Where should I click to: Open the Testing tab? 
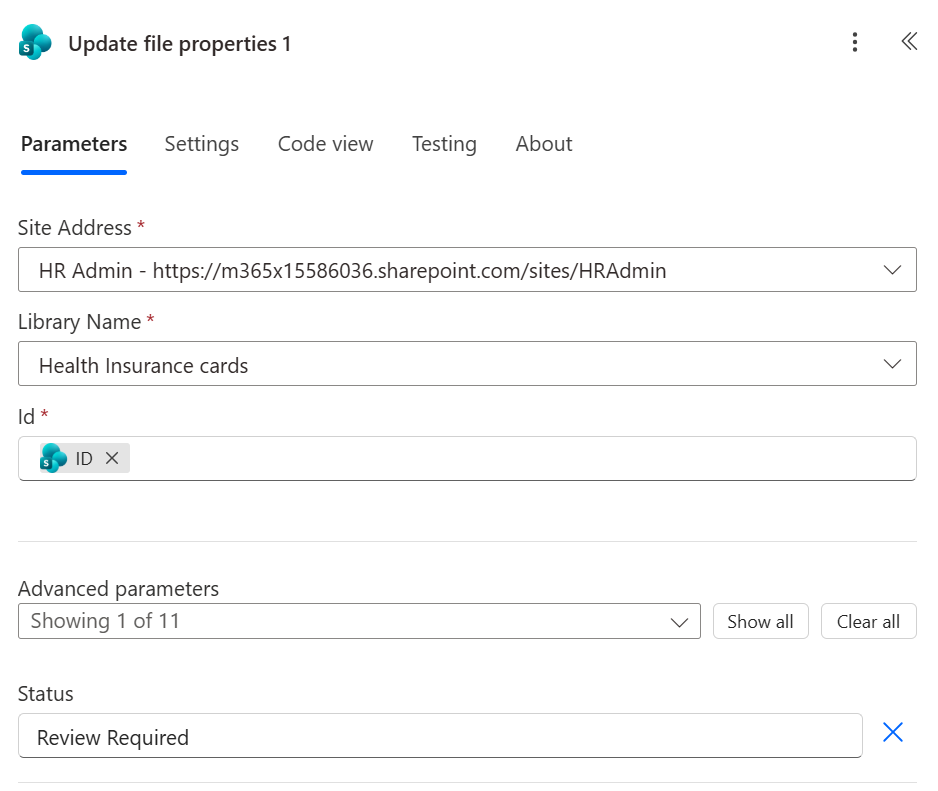[x=444, y=144]
